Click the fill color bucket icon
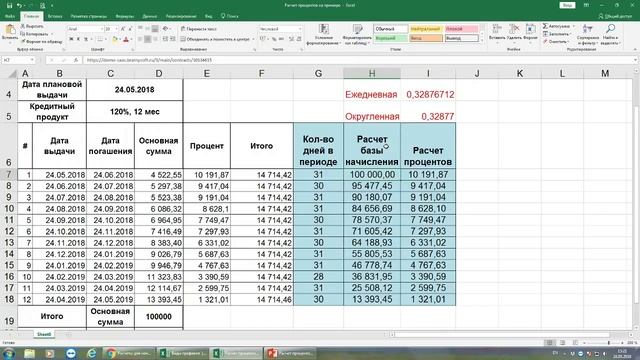 coord(115,39)
